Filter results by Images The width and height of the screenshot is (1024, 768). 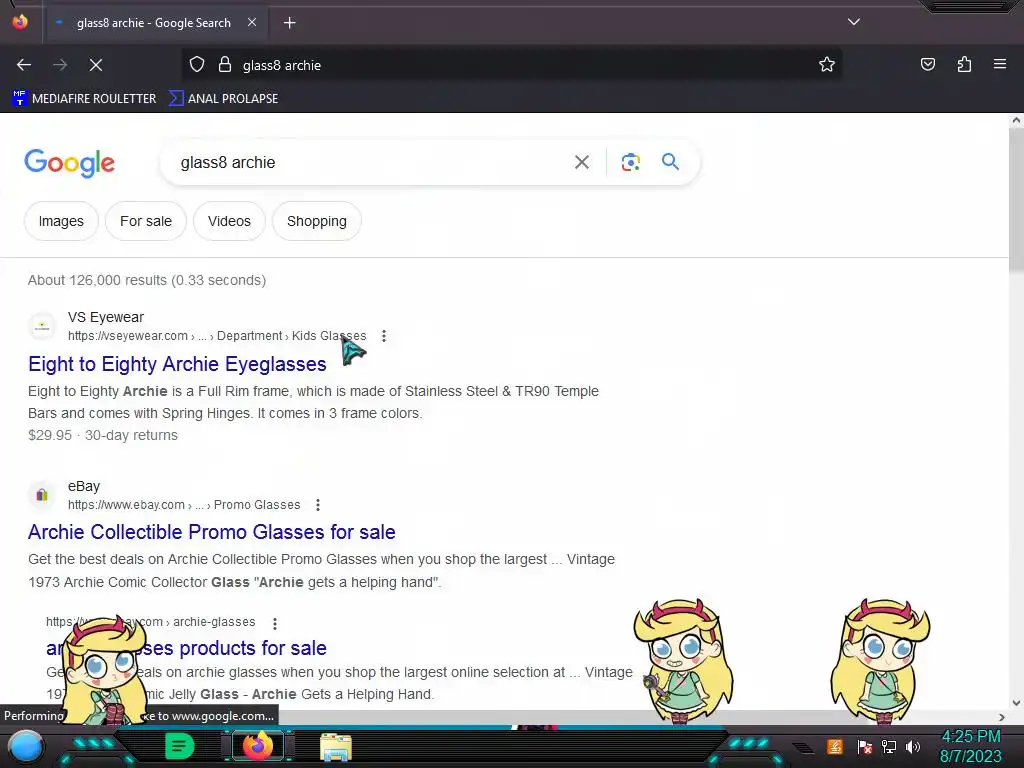pos(61,221)
